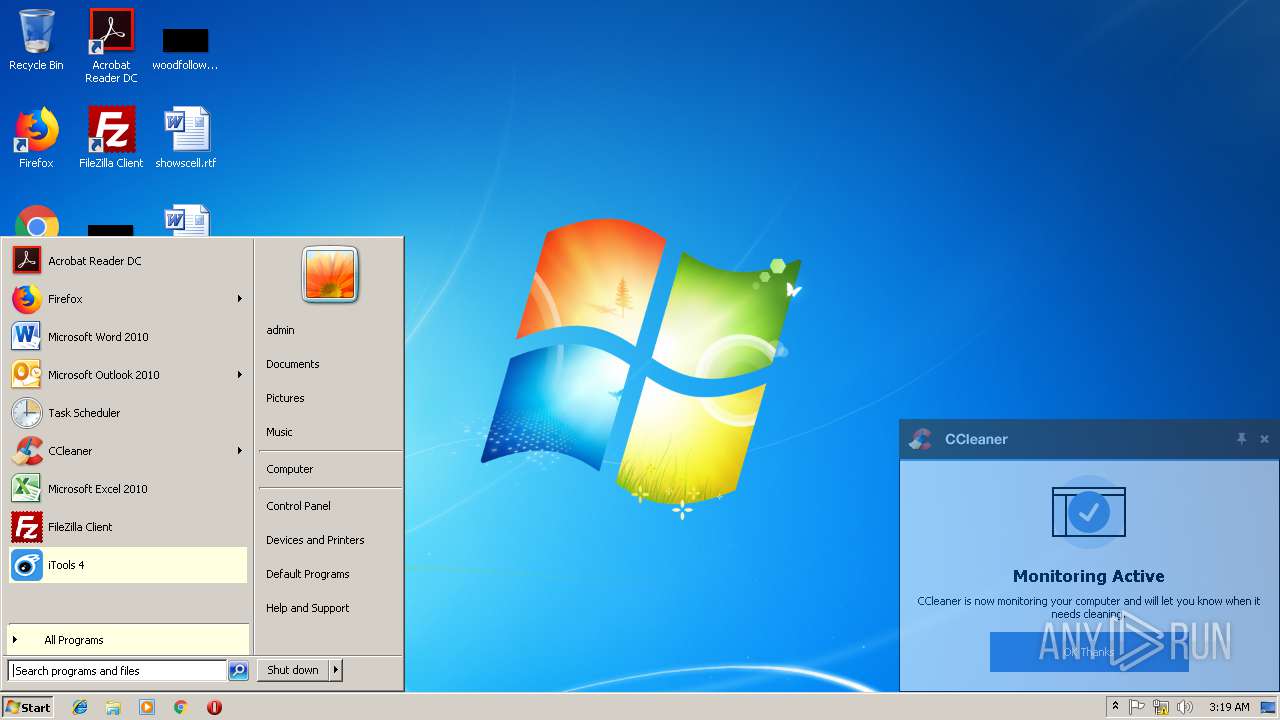Open Shut down options arrow
This screenshot has width=1280, height=720.
[336, 670]
